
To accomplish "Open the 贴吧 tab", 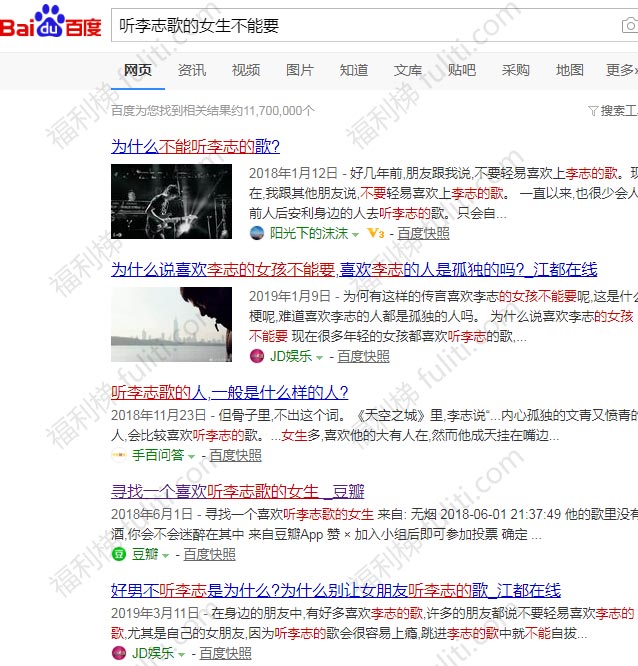I will (x=461, y=70).
